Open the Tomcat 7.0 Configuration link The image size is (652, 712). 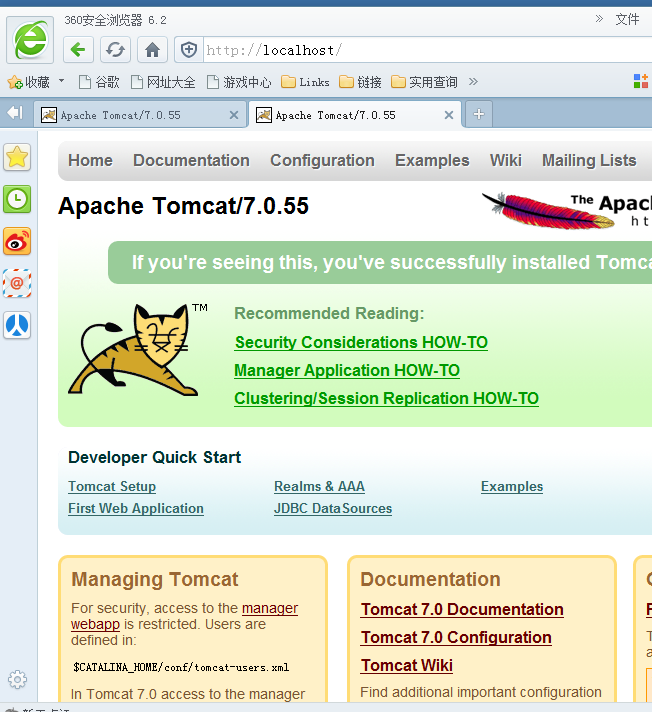coord(456,638)
